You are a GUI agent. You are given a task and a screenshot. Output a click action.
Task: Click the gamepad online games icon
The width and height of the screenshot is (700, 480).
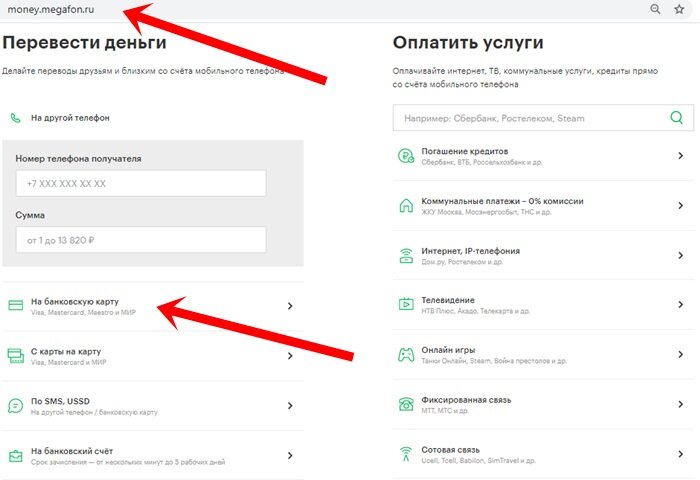[406, 355]
